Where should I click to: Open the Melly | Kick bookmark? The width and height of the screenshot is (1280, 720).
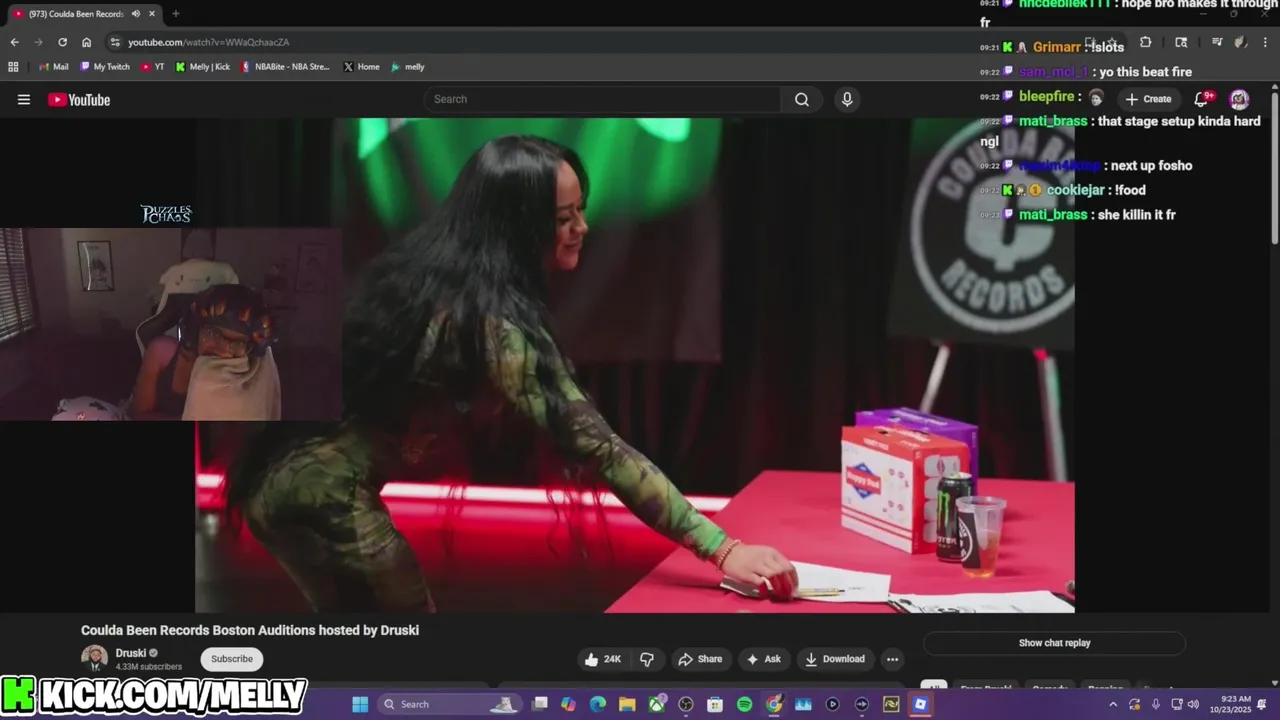203,67
